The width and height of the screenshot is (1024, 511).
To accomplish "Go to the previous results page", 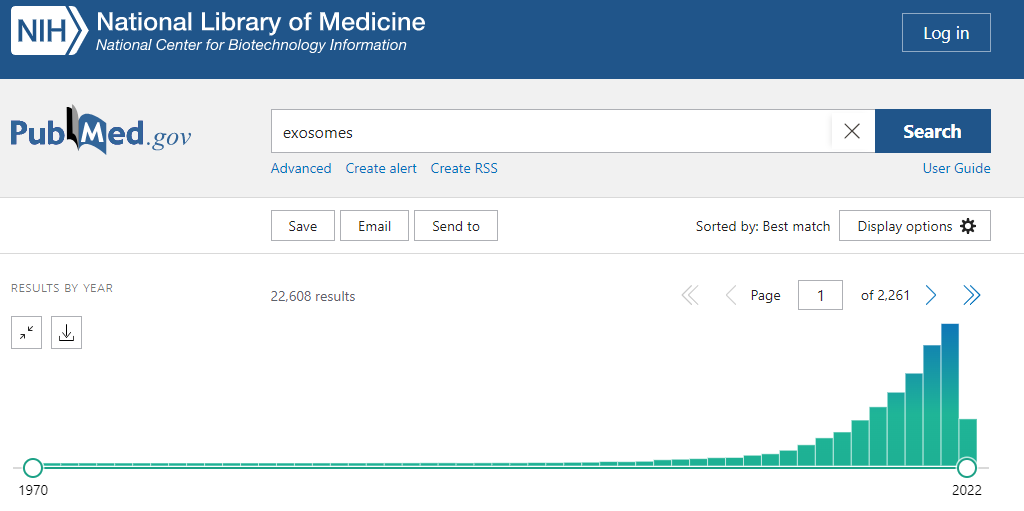I will 730,295.
